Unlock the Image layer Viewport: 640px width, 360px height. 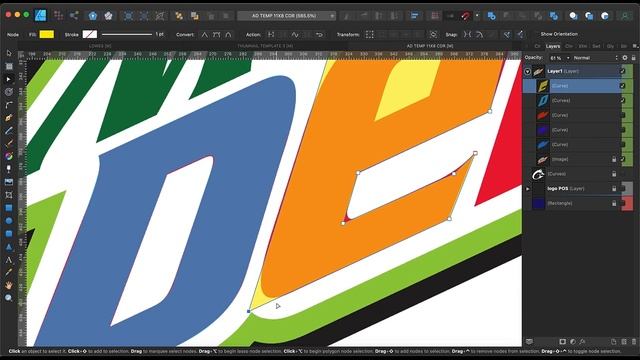(614, 159)
